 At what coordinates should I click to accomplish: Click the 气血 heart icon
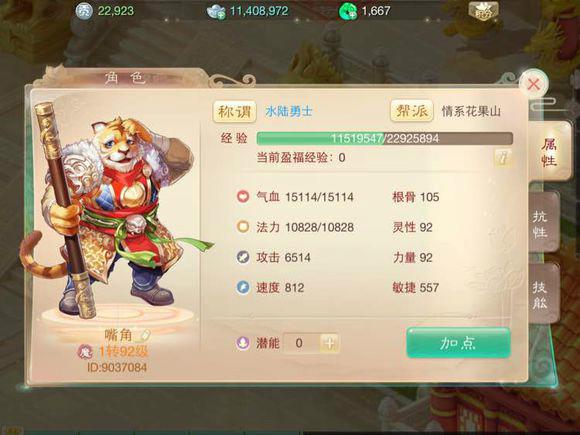pos(243,196)
